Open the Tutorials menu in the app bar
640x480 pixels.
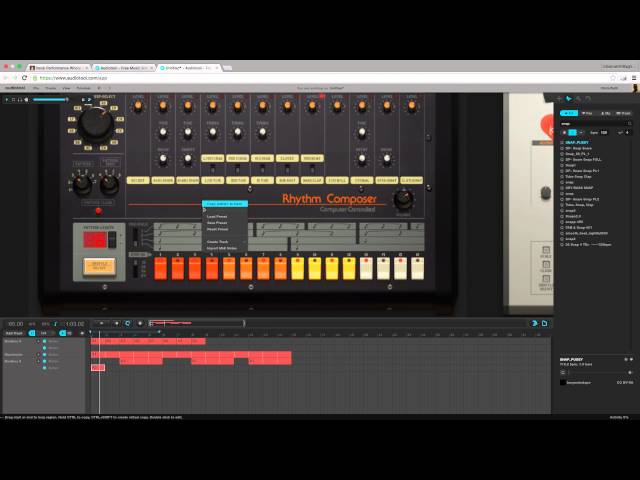point(83,88)
